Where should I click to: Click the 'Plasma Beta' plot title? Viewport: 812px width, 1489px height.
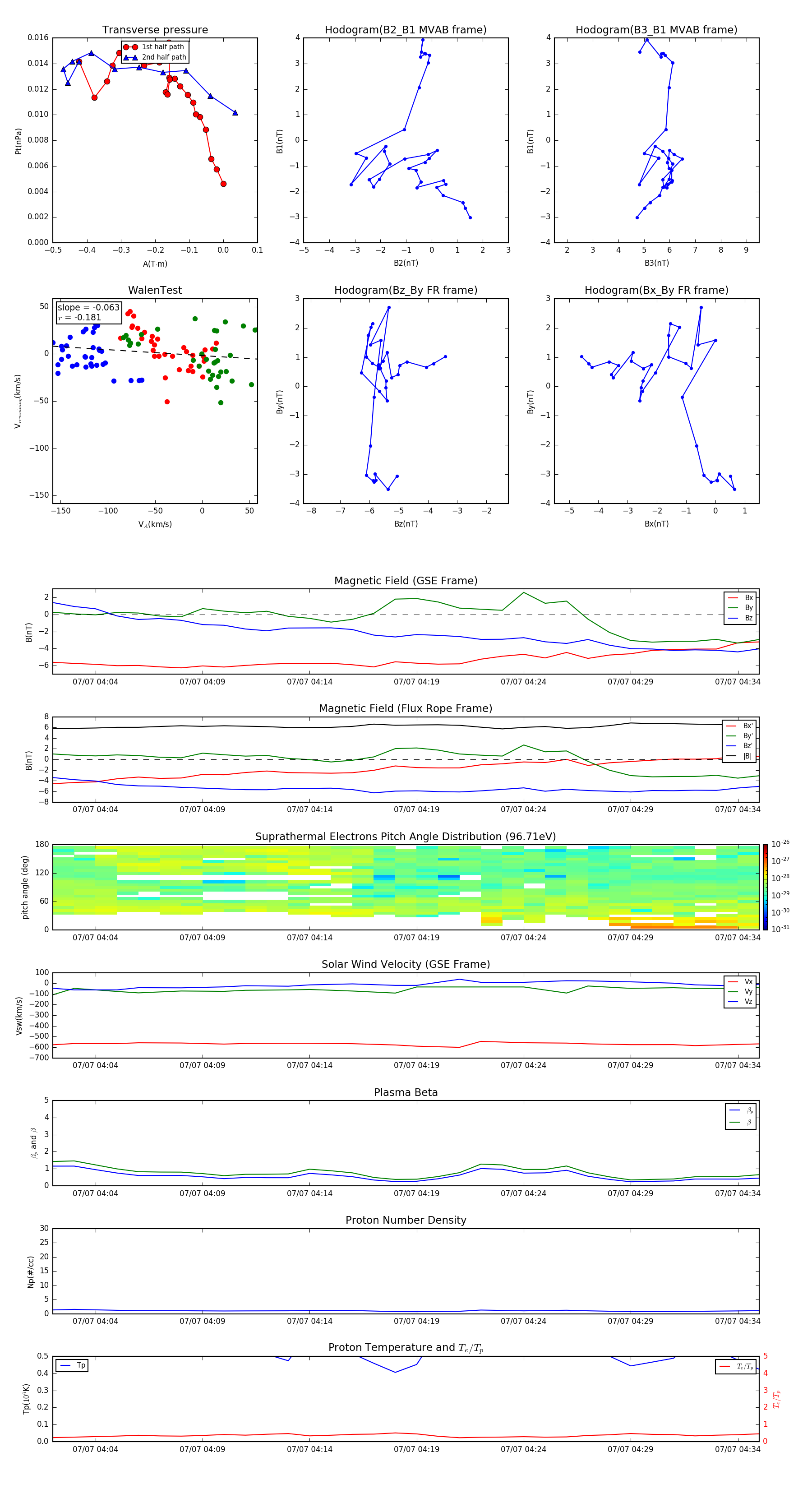click(x=406, y=1092)
